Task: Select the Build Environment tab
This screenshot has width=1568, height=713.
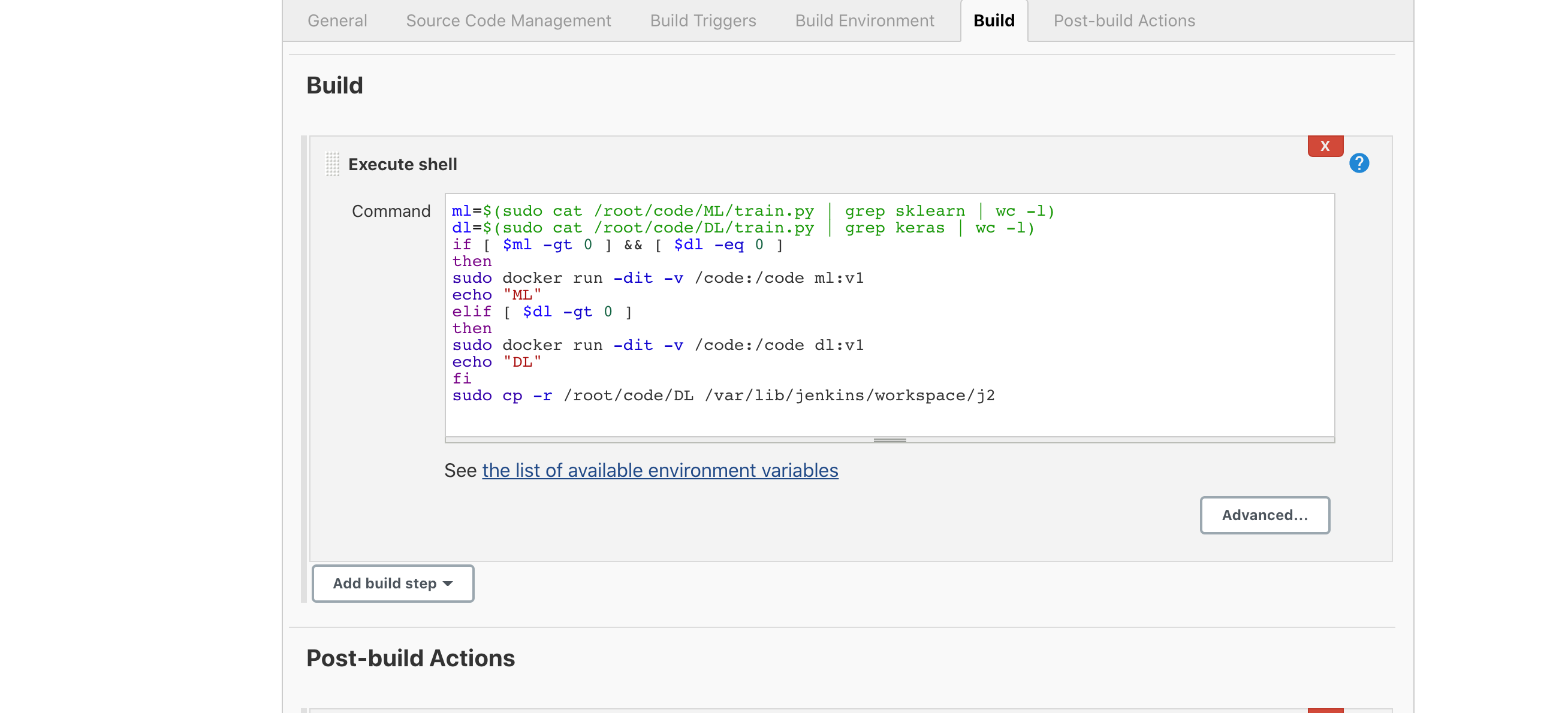Action: point(864,21)
